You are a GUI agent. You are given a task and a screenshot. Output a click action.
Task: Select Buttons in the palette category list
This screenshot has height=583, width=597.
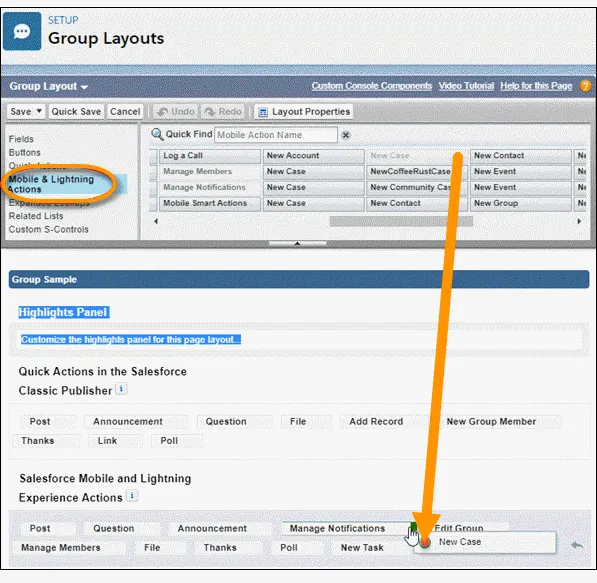pyautogui.click(x=25, y=152)
